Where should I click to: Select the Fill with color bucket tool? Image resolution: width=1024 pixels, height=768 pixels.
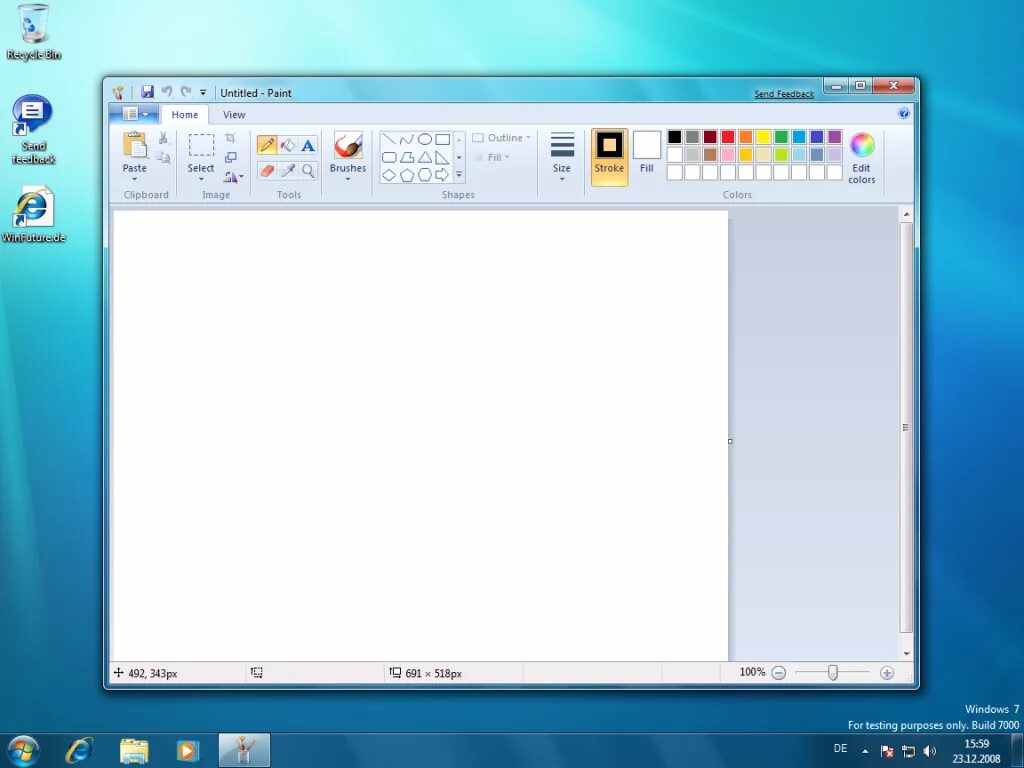click(x=287, y=144)
